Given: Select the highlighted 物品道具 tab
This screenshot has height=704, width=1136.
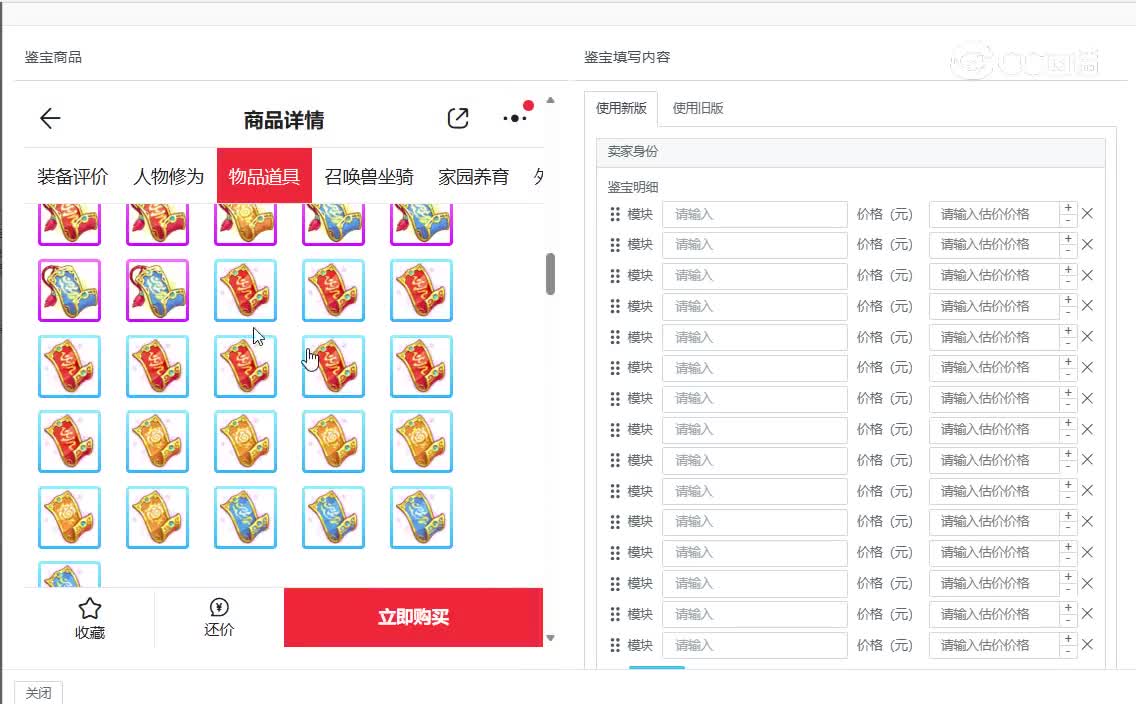Looking at the screenshot, I should click(x=264, y=176).
